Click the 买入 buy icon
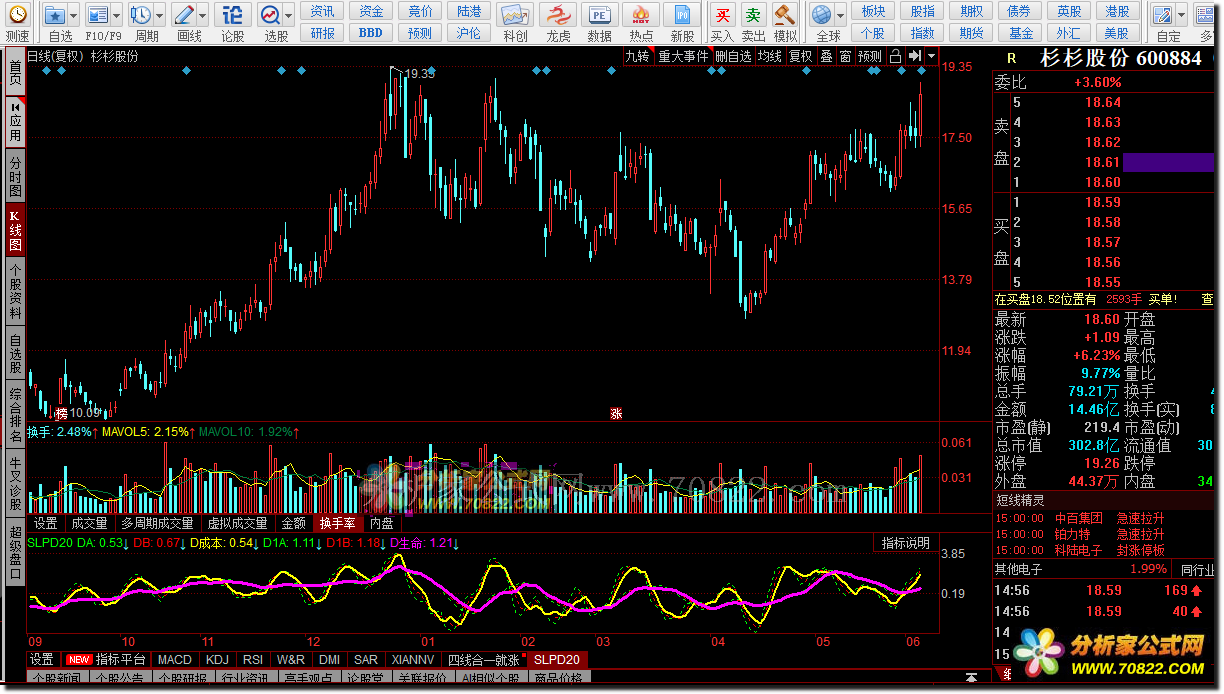Viewport: 1224px width, 694px height. point(722,15)
